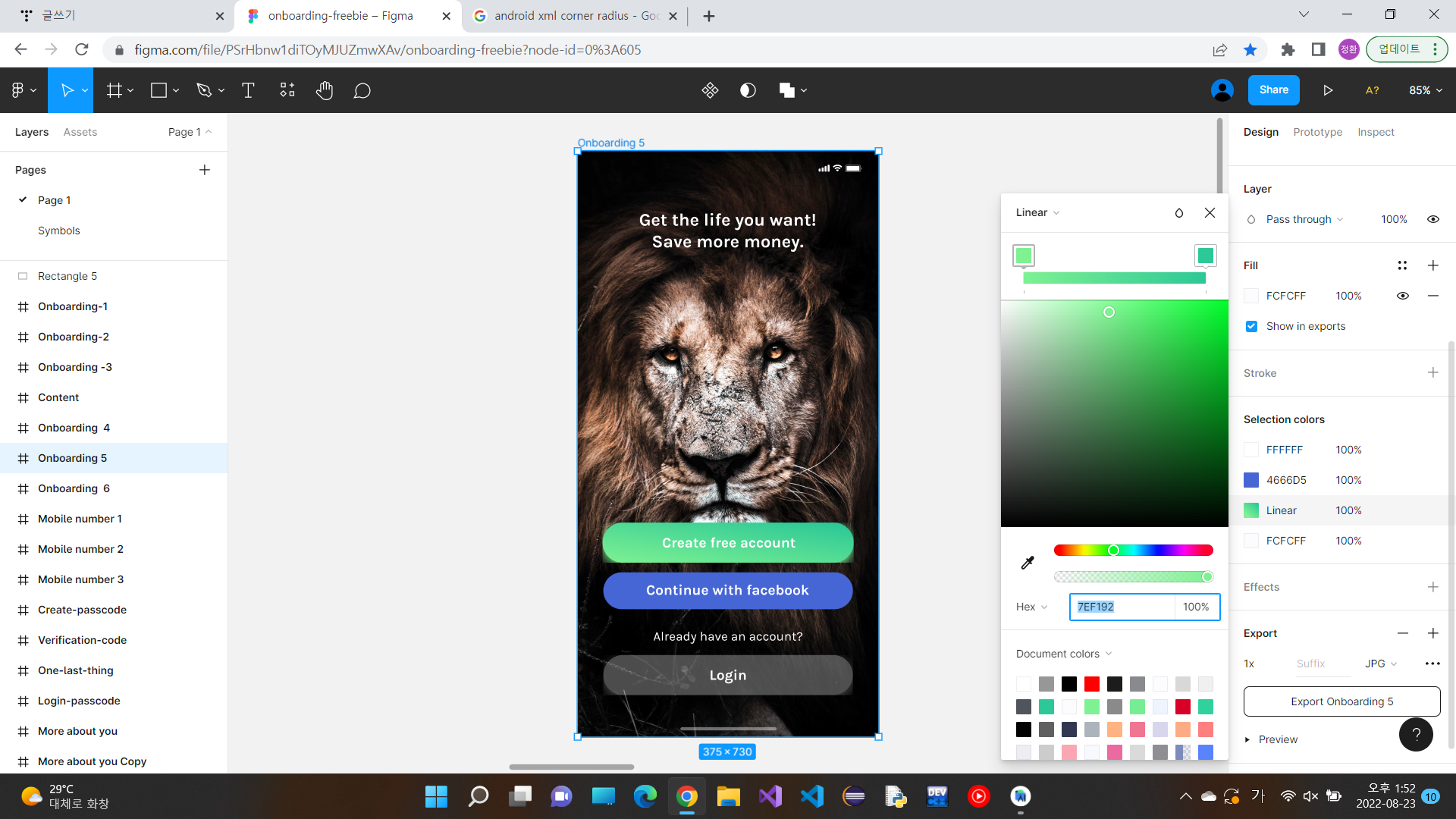The height and width of the screenshot is (819, 1456).
Task: Select the Text tool in toolbar
Action: 248,90
